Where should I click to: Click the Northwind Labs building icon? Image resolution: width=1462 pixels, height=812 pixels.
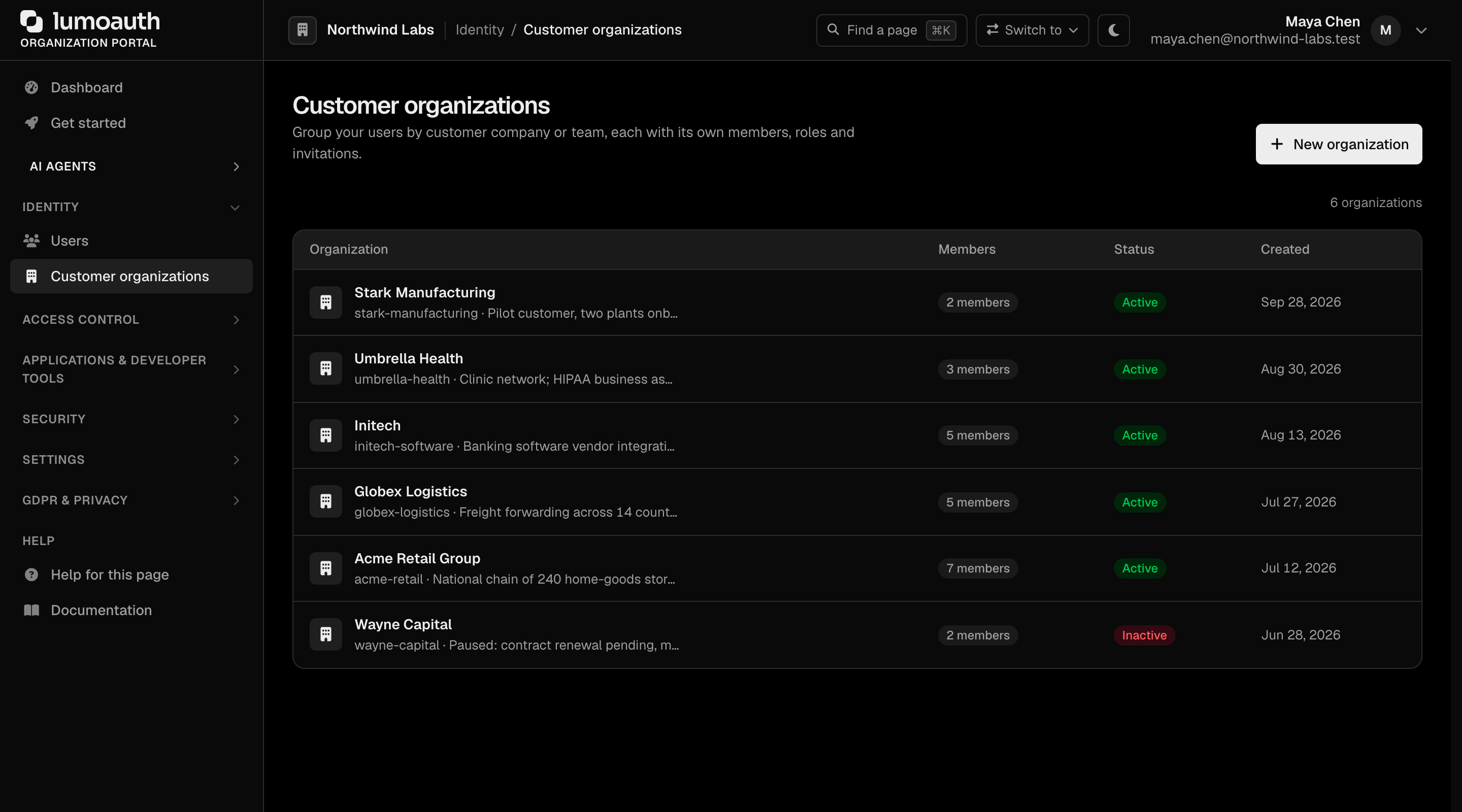pyautogui.click(x=303, y=30)
